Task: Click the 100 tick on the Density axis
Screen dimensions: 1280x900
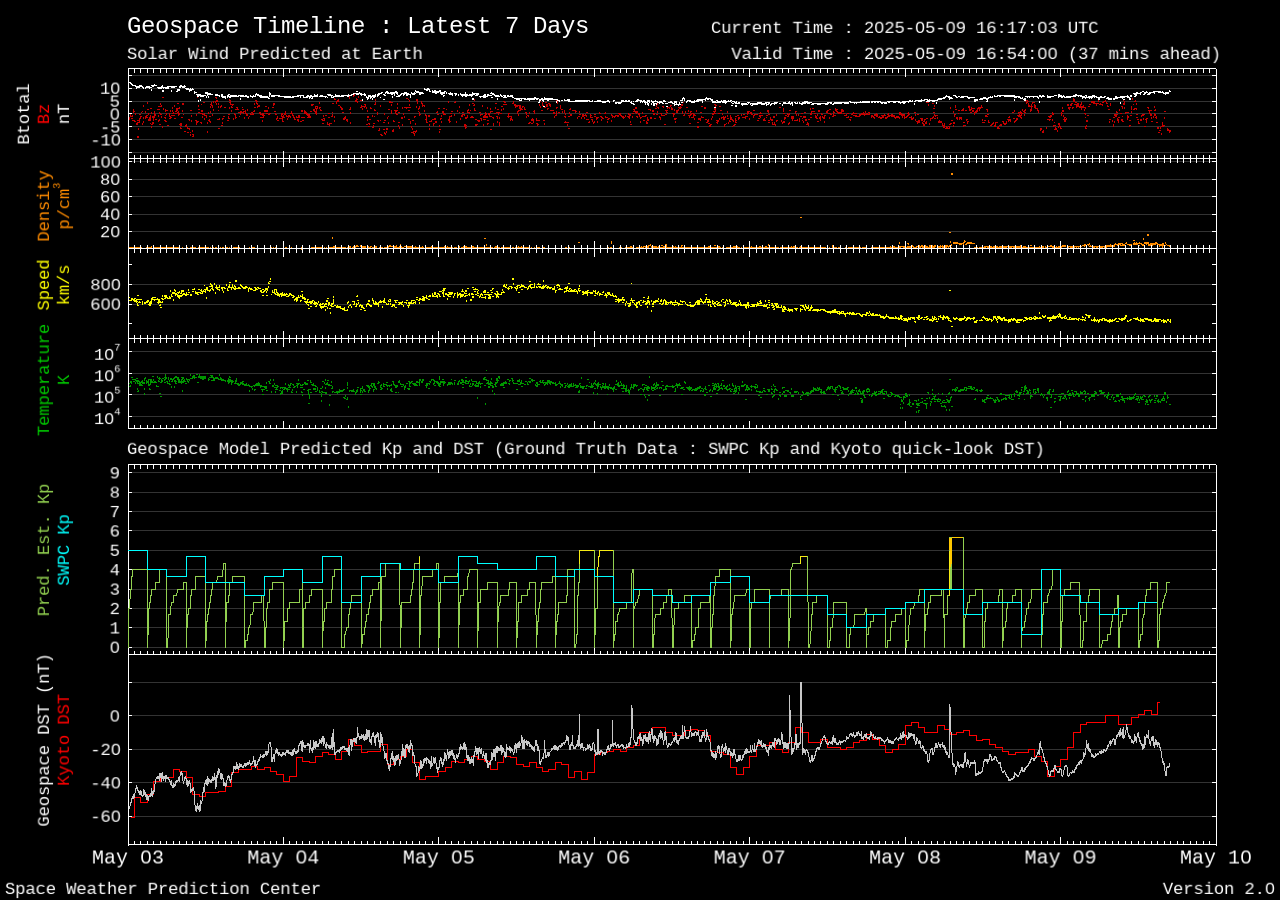Action: click(x=106, y=162)
